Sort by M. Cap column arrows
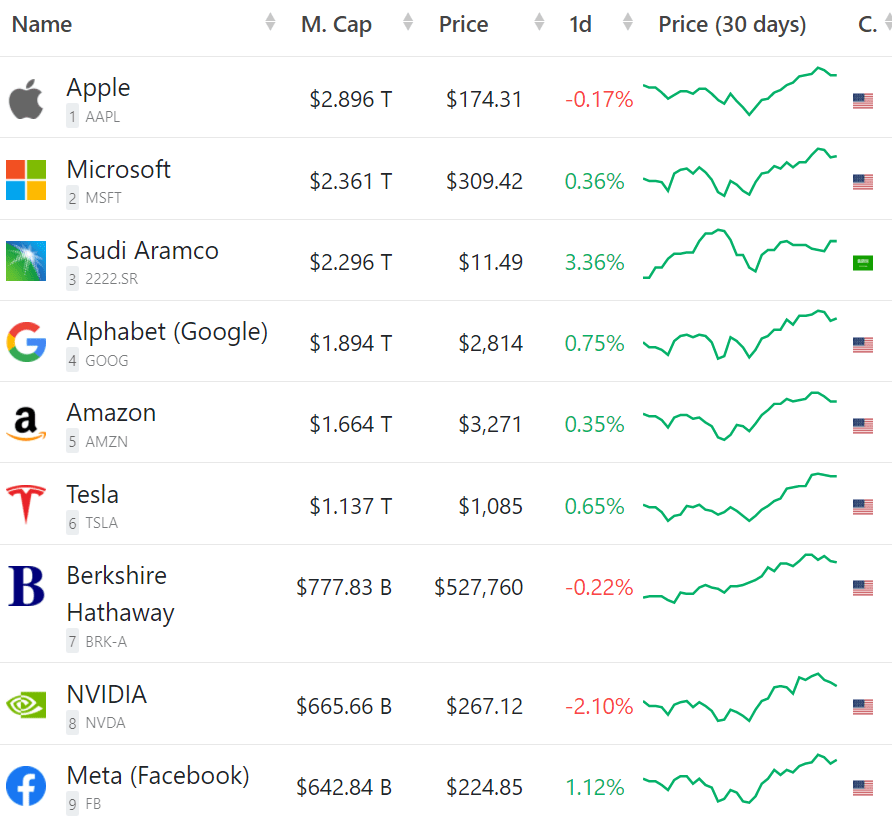This screenshot has height=819, width=892. click(407, 23)
